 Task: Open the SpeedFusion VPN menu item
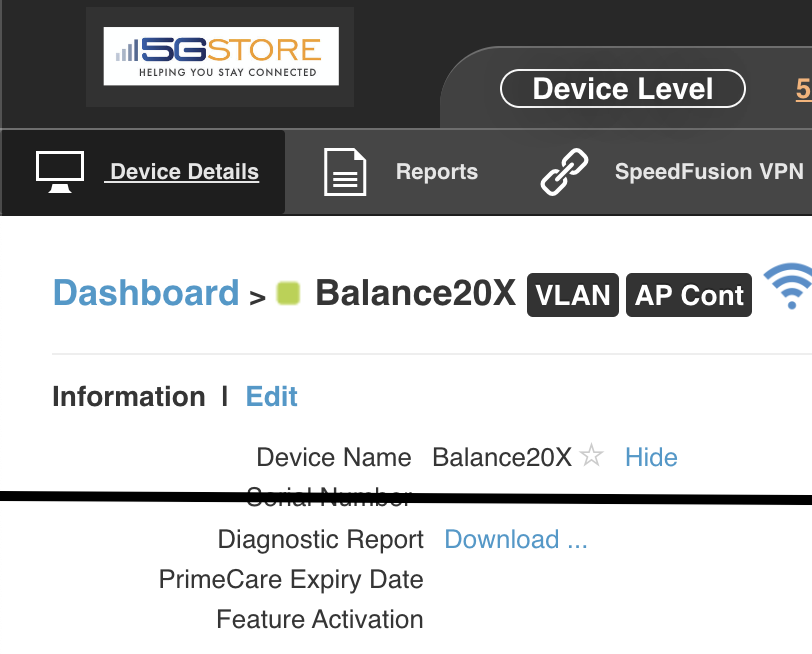(x=709, y=171)
